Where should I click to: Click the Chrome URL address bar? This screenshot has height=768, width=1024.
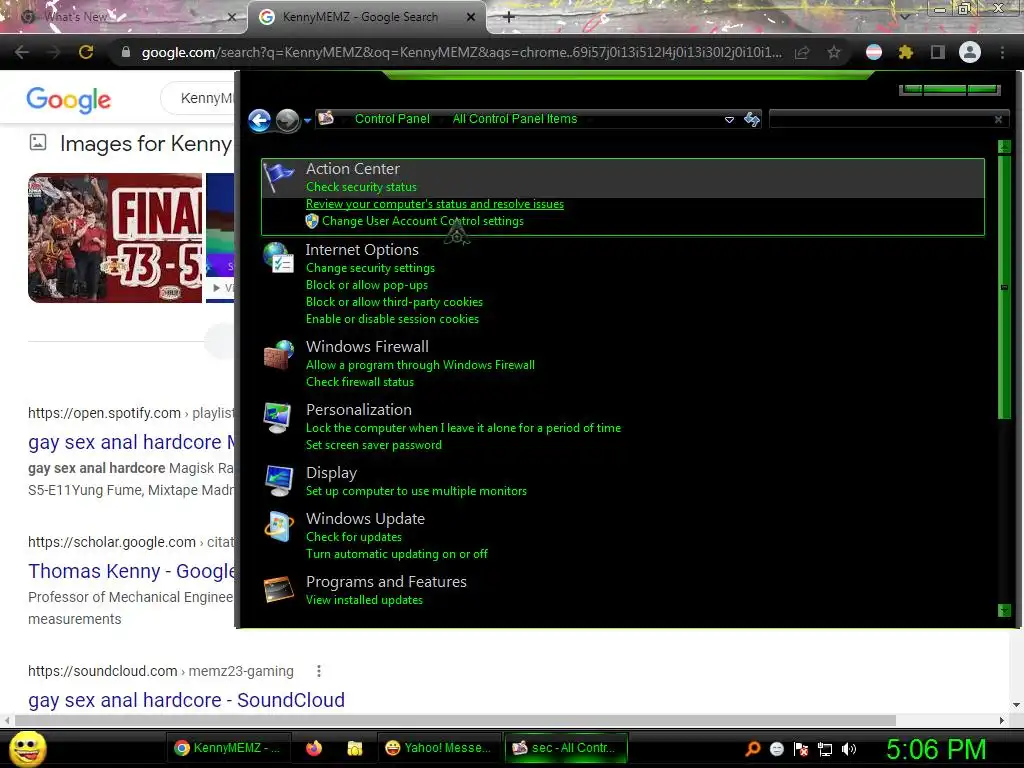pos(461,52)
